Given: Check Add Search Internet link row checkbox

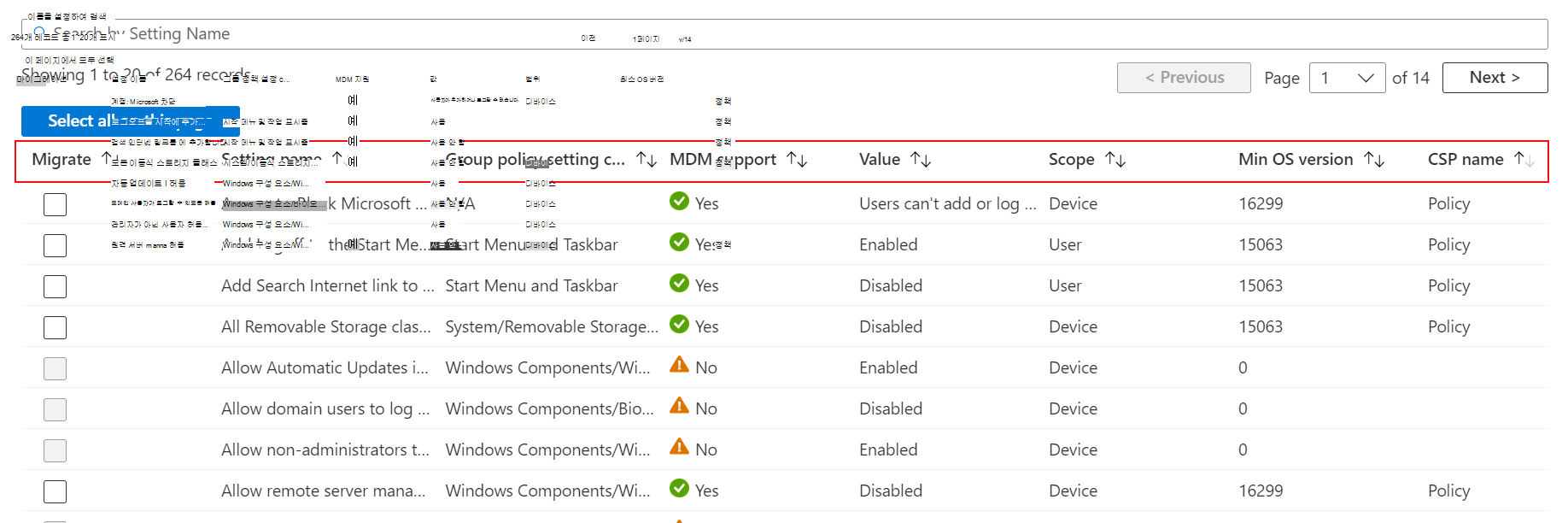Looking at the screenshot, I should pos(55,286).
